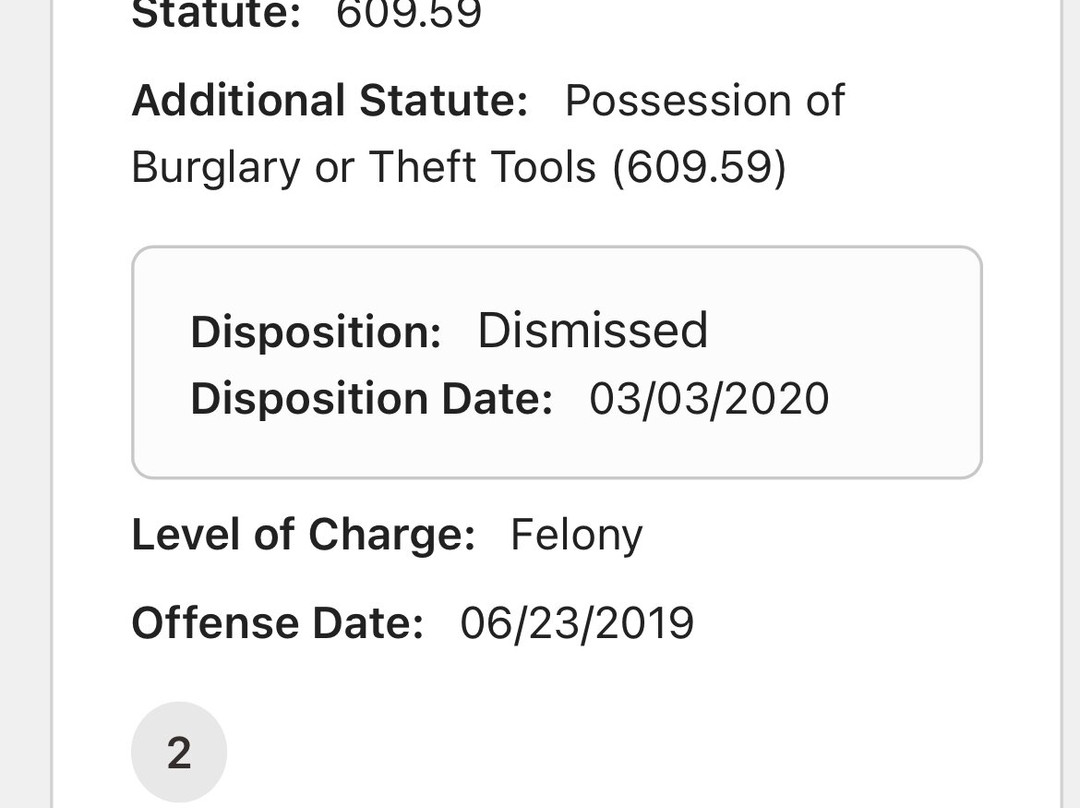Select the 03/03/2020 disposition date value
Screen dimensions: 1080x808
[x=709, y=399]
